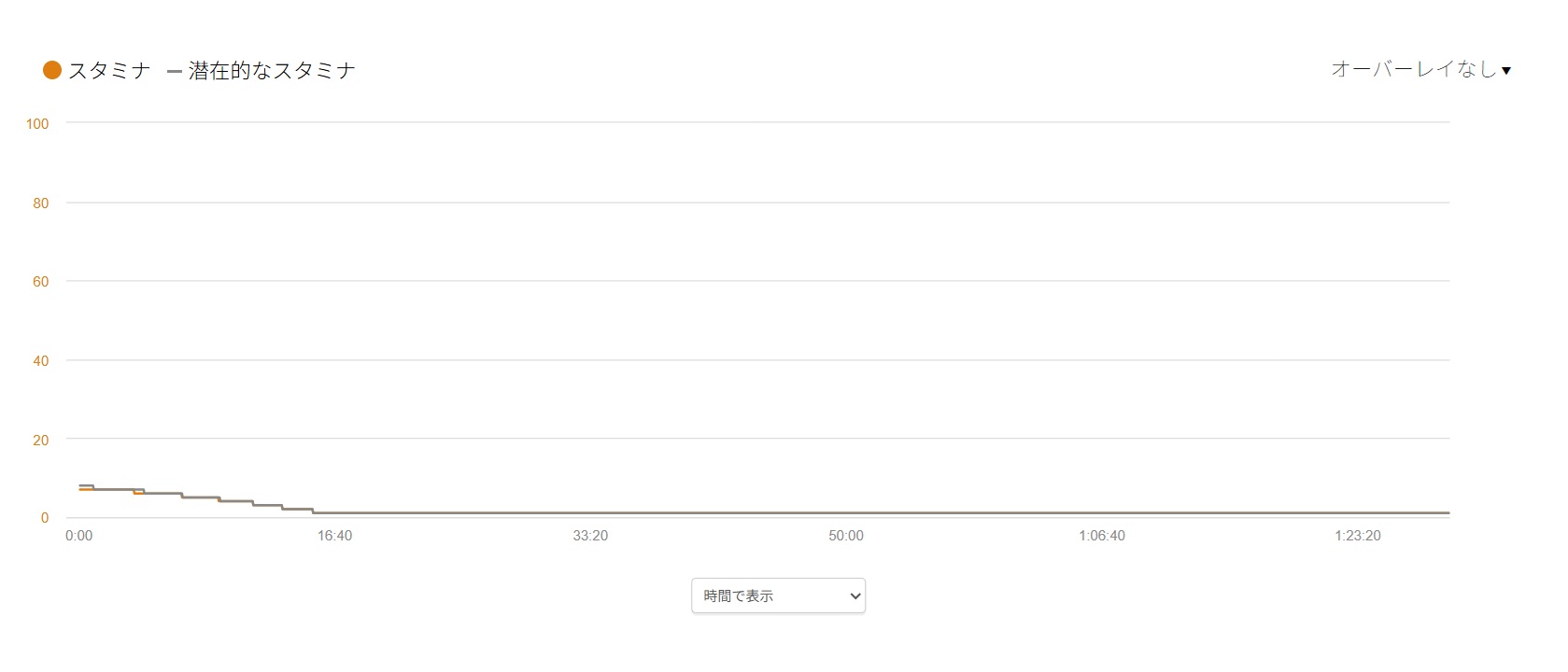Select the 60 y-axis value label
Screen dimensions: 1568x672
click(x=40, y=282)
